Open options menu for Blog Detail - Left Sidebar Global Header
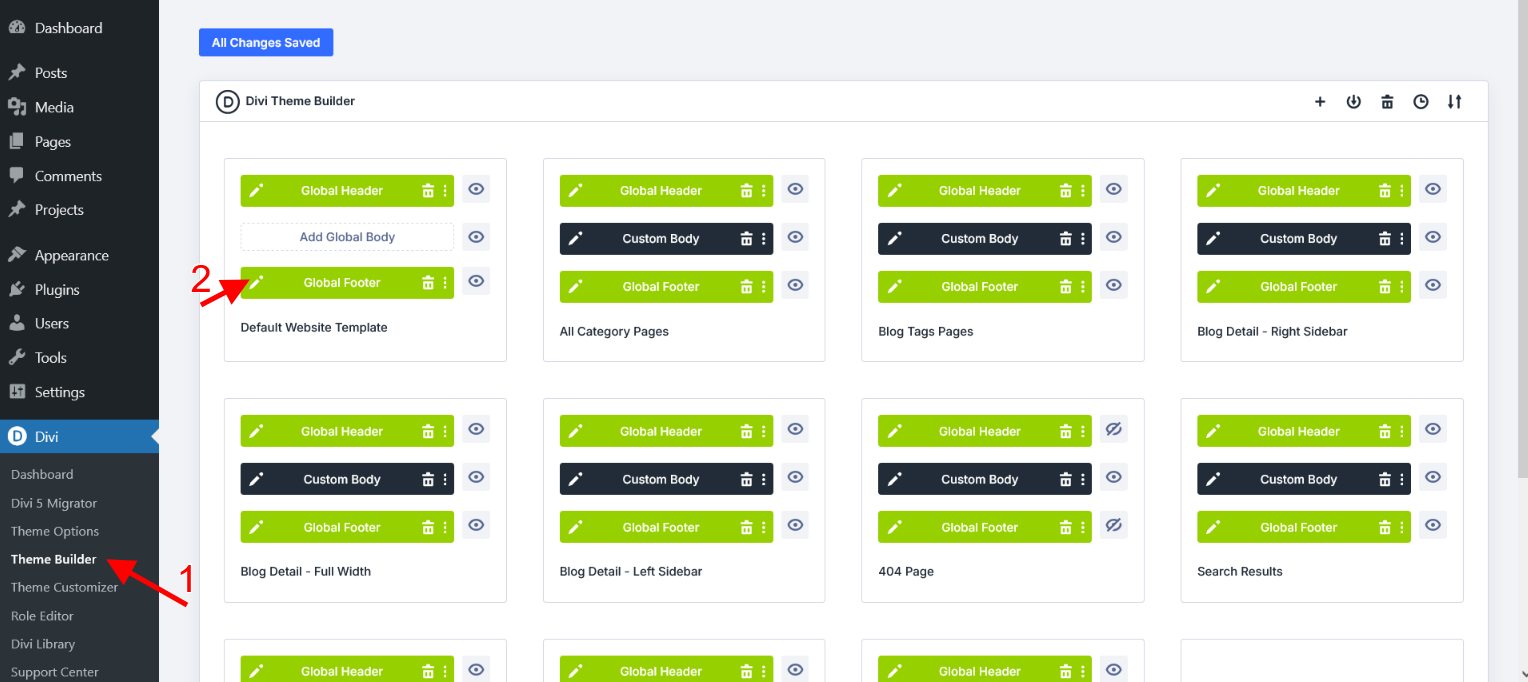Viewport: 1528px width, 682px height. 764,432
